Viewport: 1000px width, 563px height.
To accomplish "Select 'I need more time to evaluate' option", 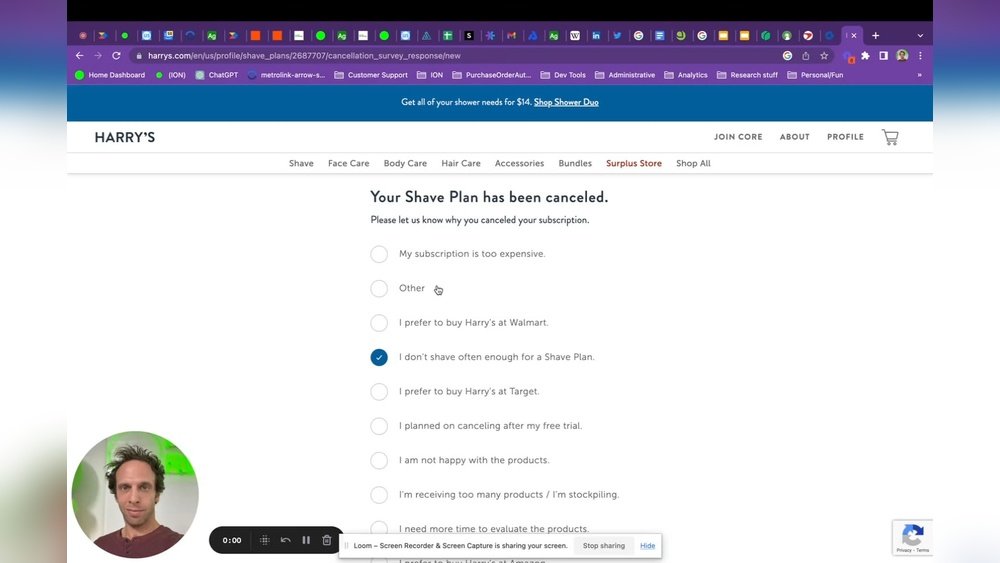I will point(379,528).
